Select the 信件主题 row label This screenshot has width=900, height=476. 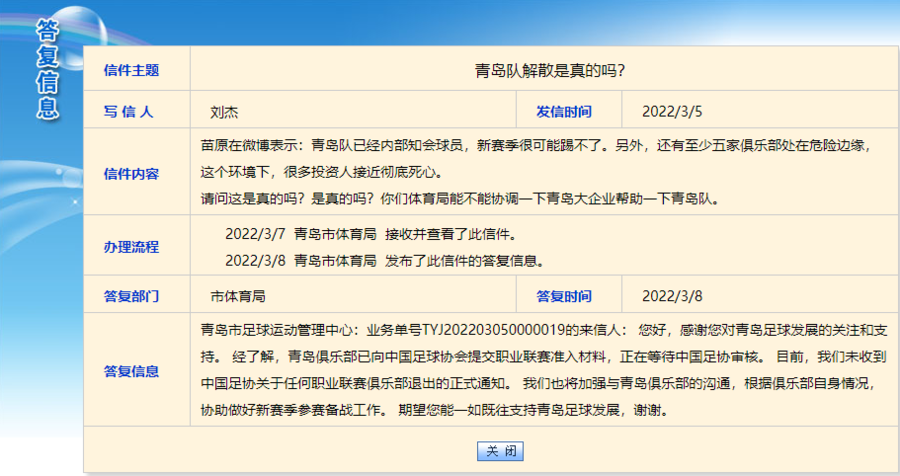[x=131, y=70]
